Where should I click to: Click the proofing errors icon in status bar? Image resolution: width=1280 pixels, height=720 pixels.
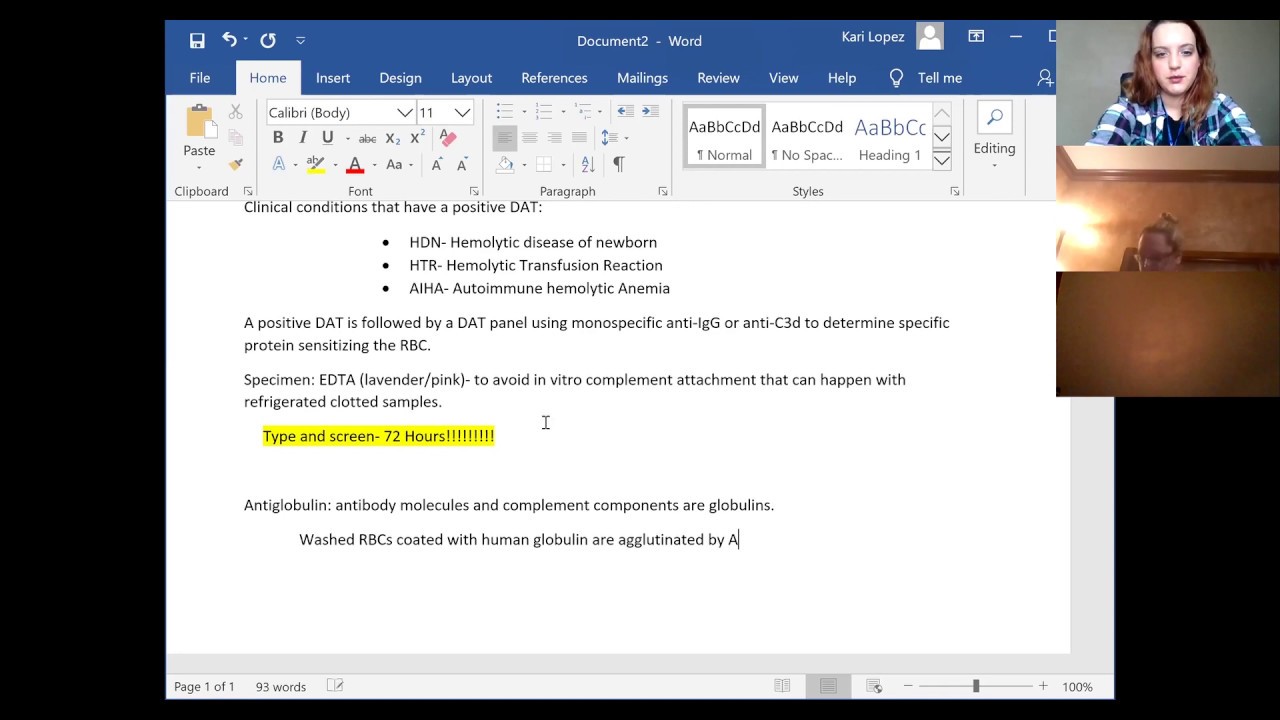[x=335, y=687]
